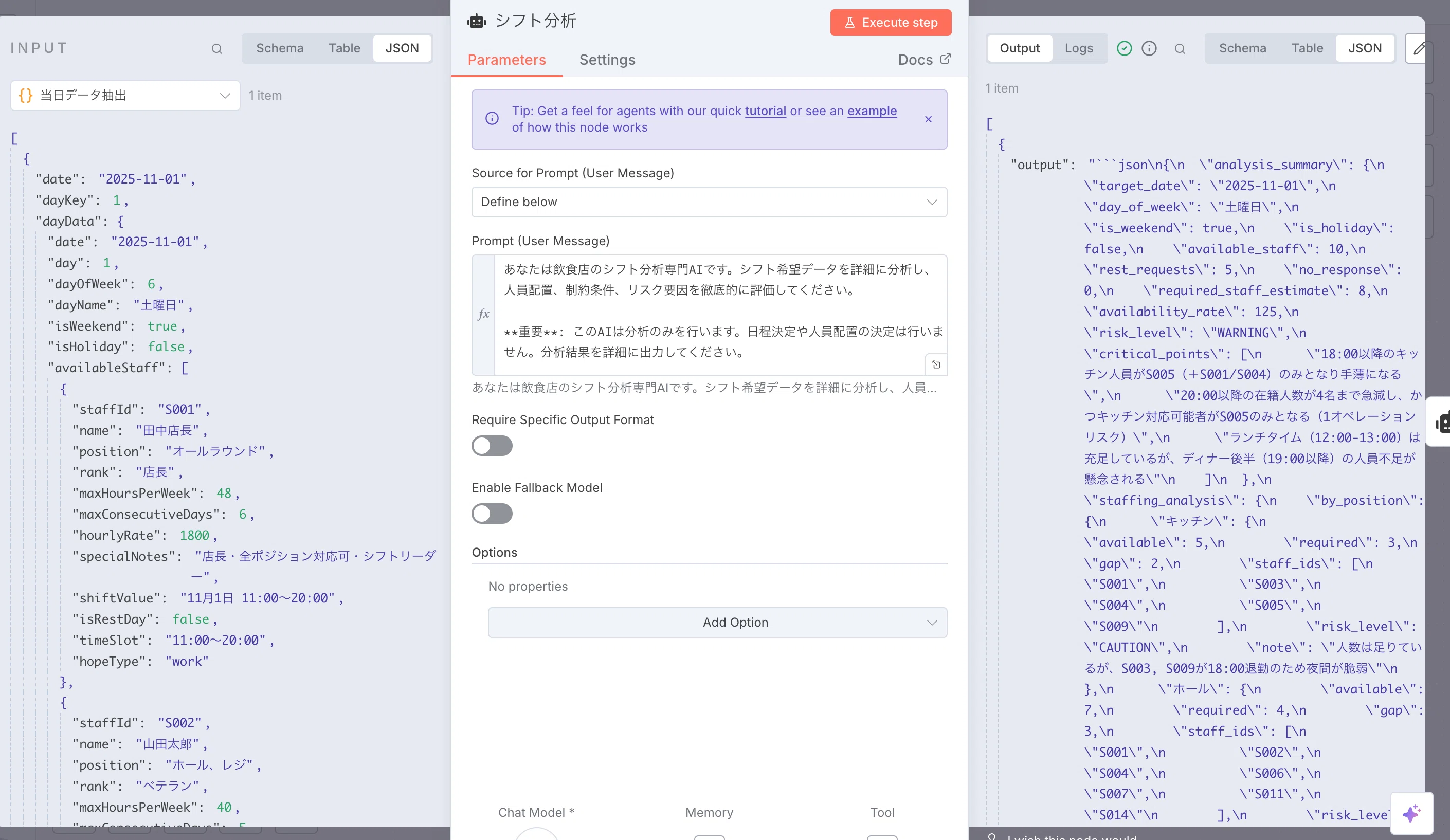Switch to the Parameters tab
The width and height of the screenshot is (1450, 840).
point(506,60)
